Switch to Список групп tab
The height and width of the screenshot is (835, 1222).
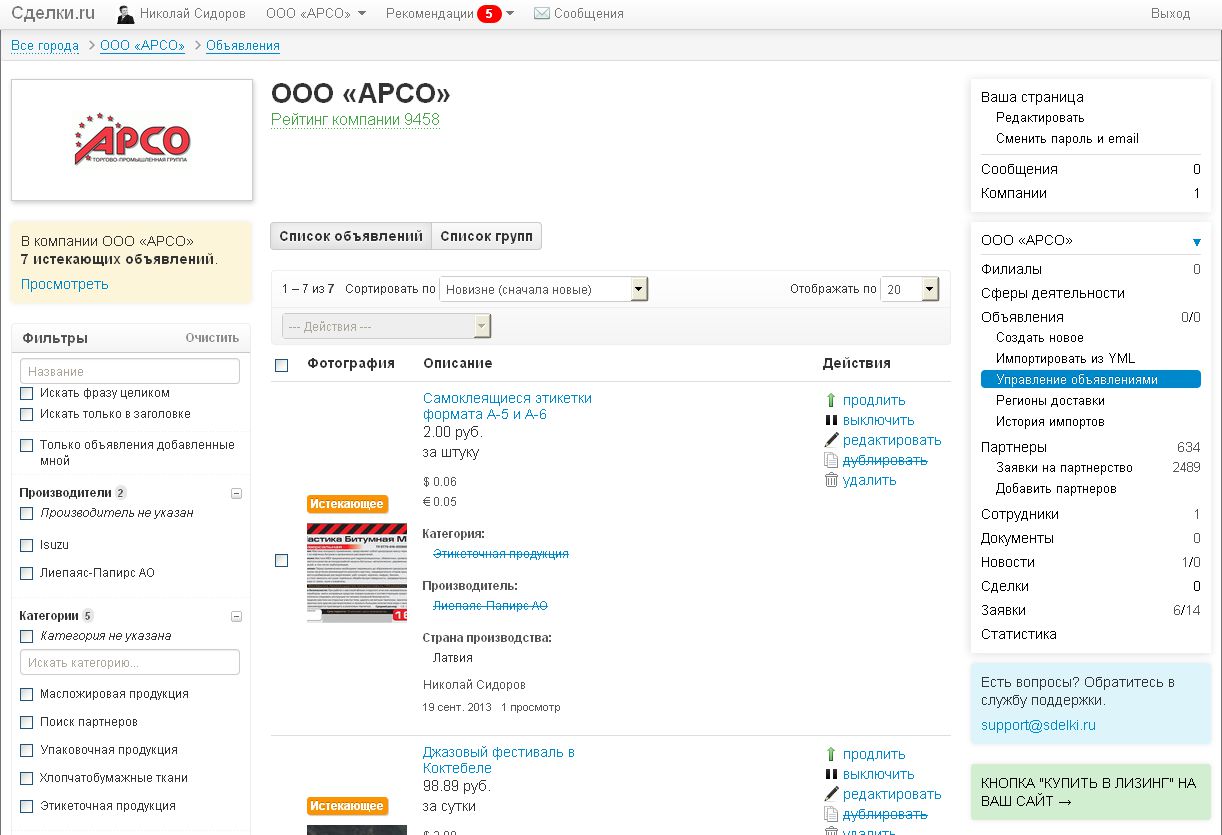[486, 236]
